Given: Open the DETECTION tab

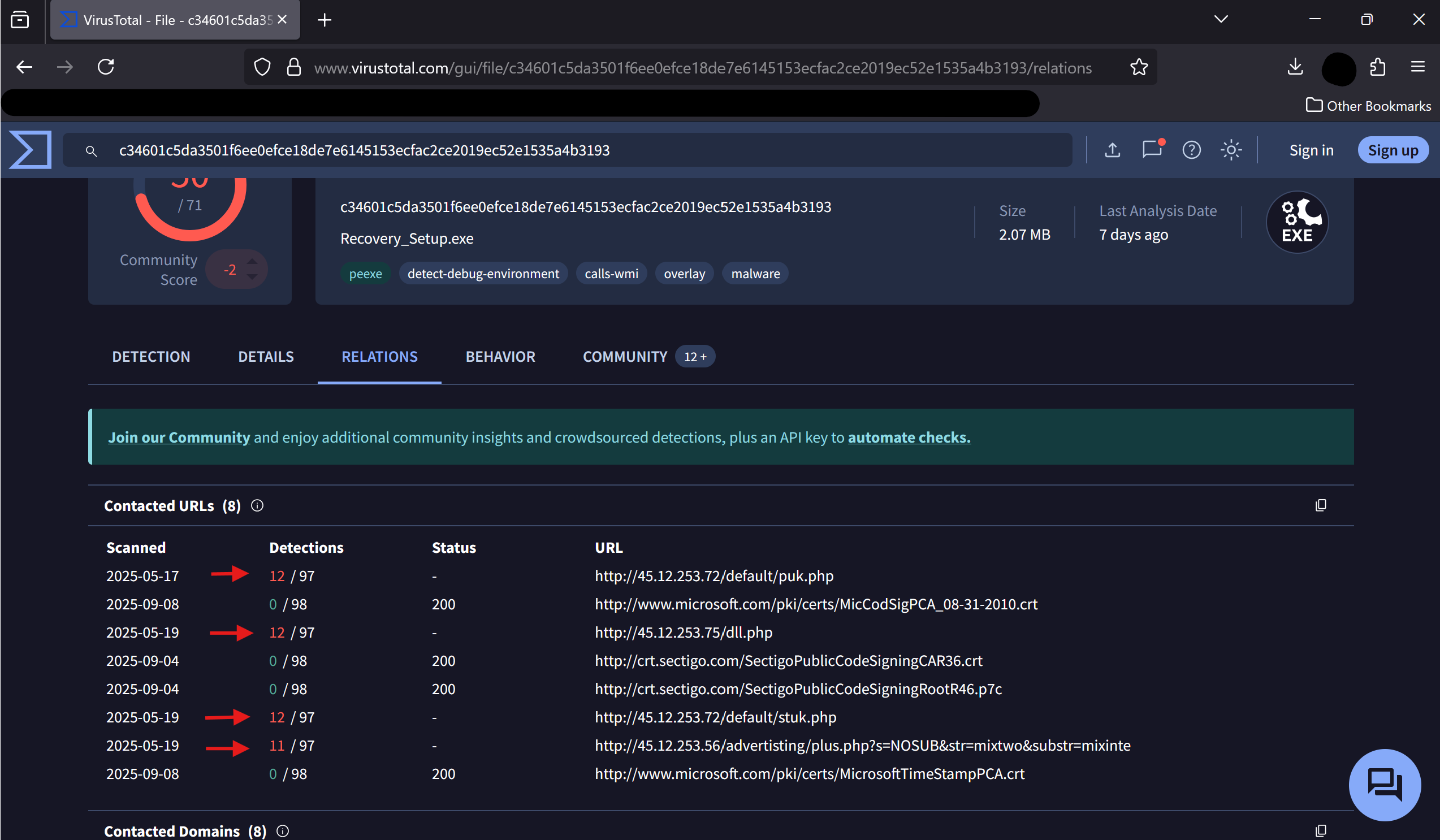Looking at the screenshot, I should (x=151, y=356).
